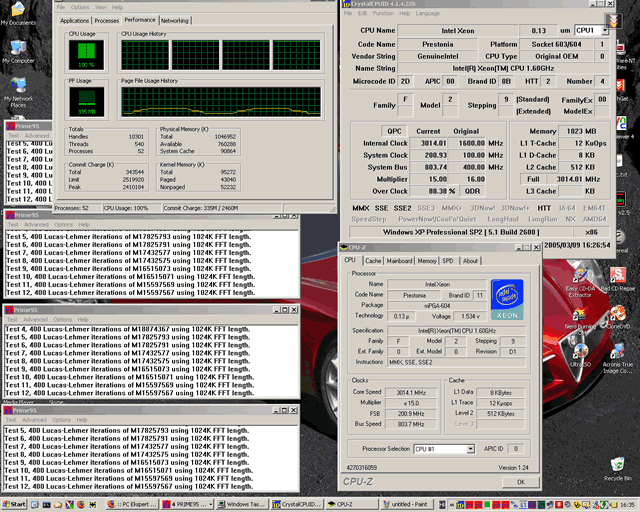Open Nero Burning ROM shortcut
This screenshot has width=640, height=512.
tap(580, 312)
